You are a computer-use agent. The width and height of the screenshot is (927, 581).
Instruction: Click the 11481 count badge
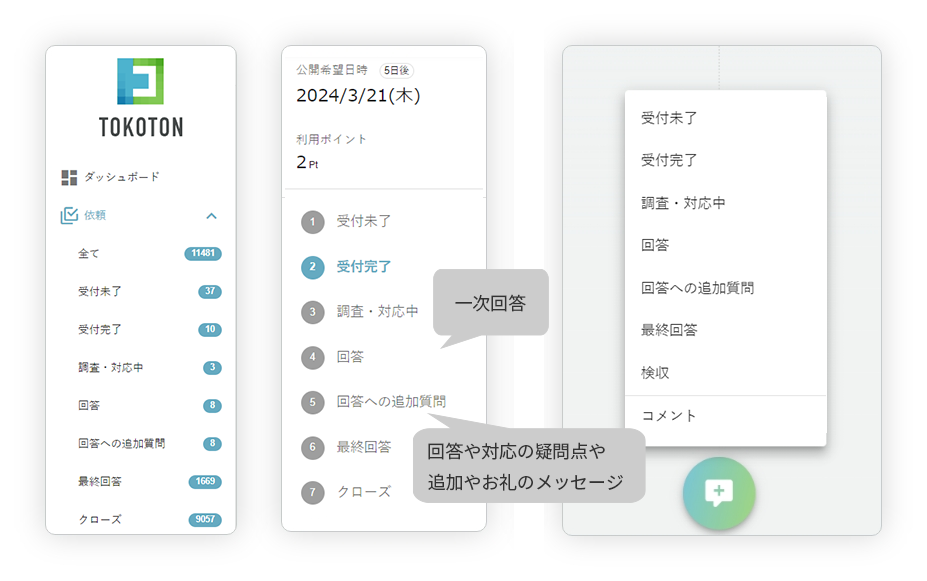click(x=202, y=254)
